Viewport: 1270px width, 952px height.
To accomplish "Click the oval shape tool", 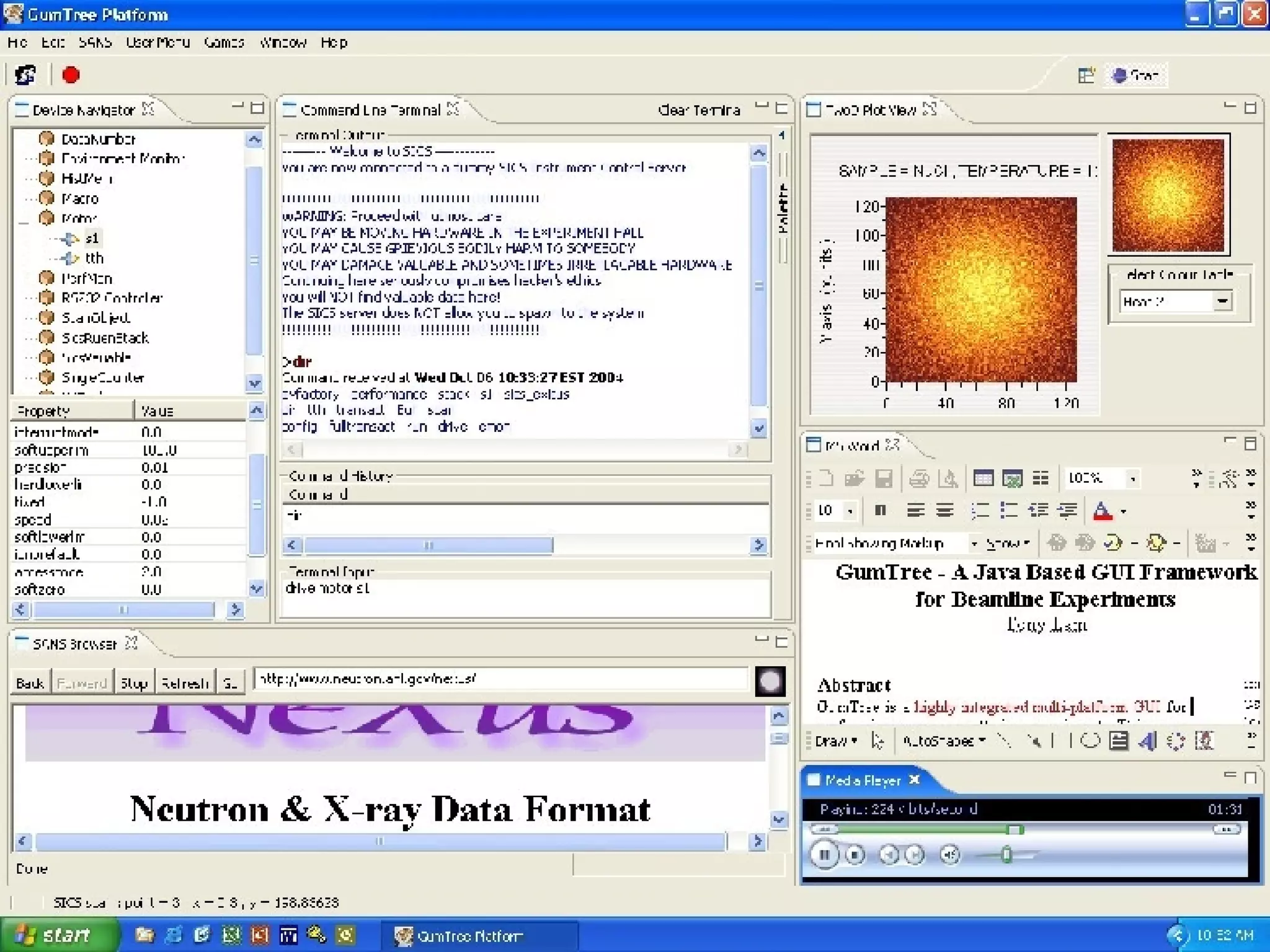I will pos(1090,741).
